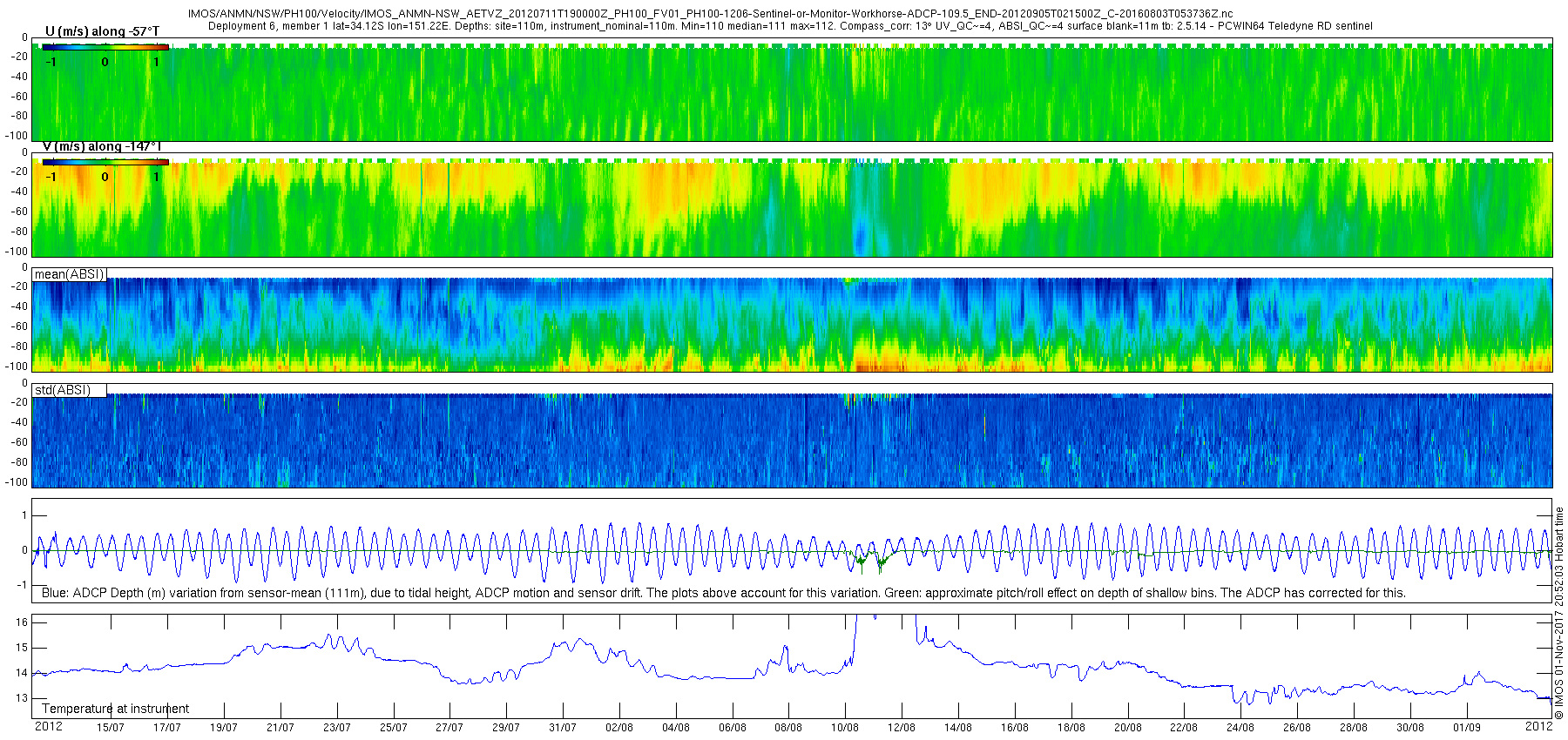Click the 'std(ABSI)' panel label
Image resolution: width=1568 pixels, height=740 pixels.
pyautogui.click(x=62, y=390)
